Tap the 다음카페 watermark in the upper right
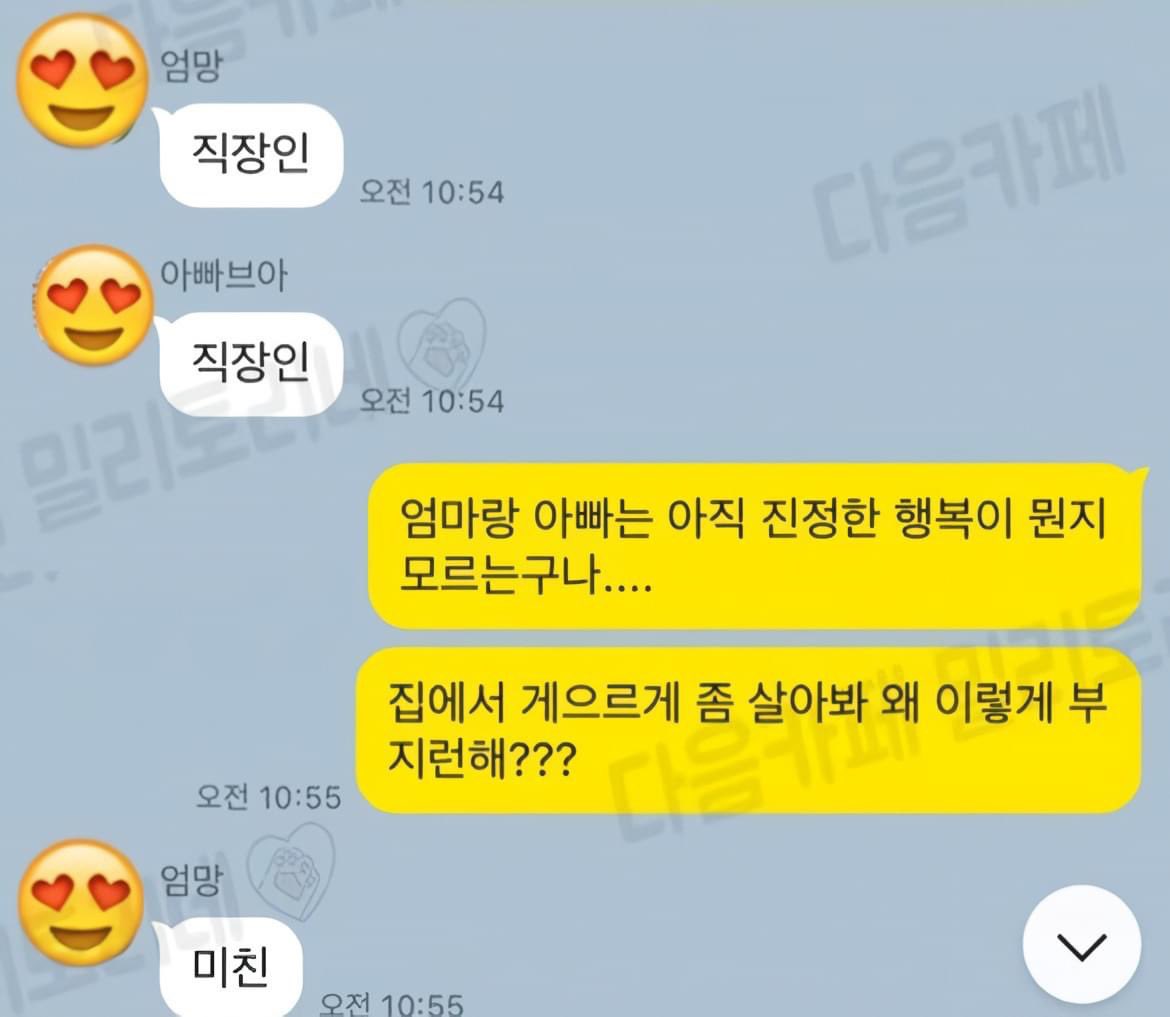1170x1017 pixels. click(x=970, y=179)
